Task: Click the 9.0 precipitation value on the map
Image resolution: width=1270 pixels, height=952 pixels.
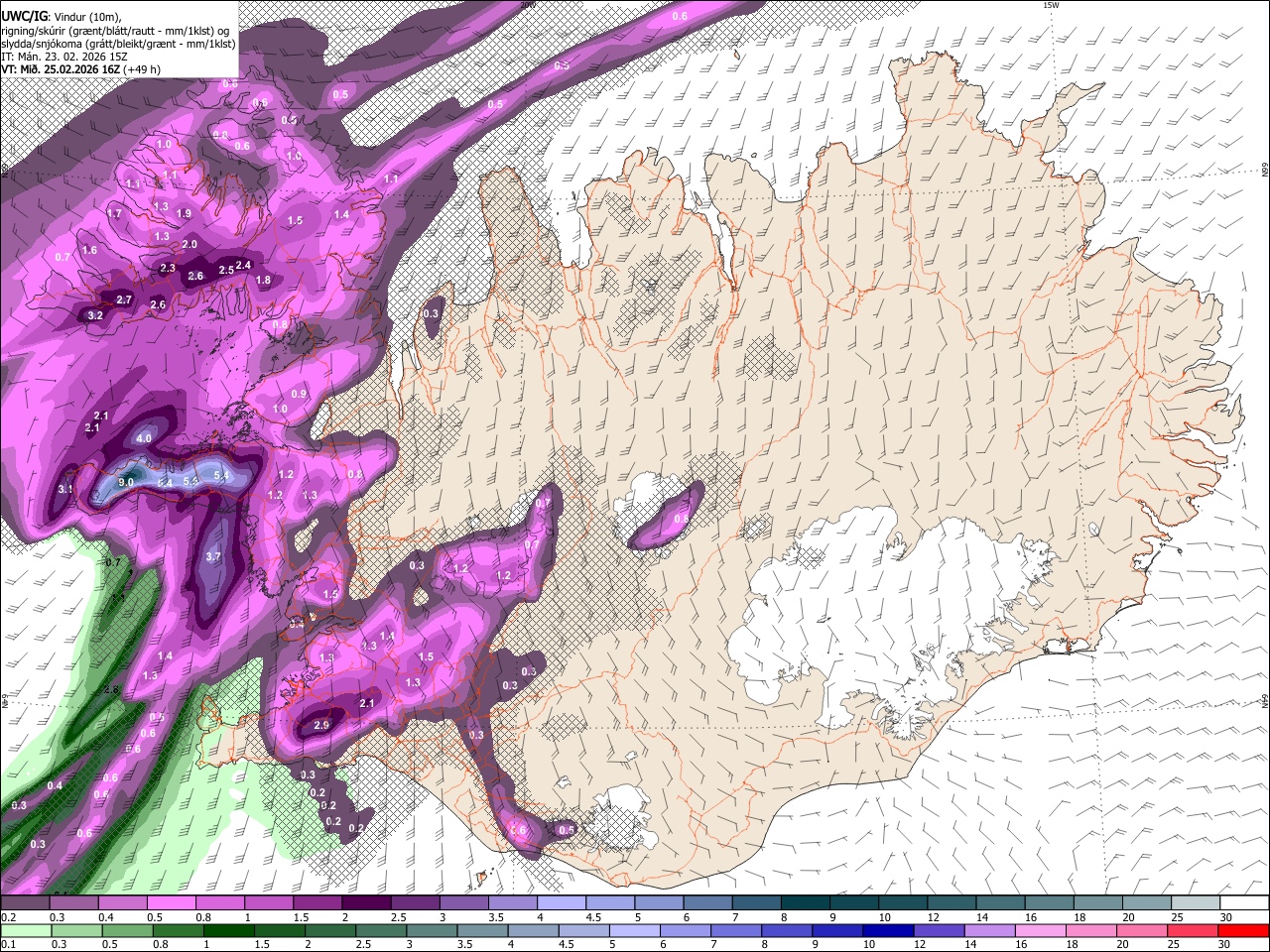Action: 126,482
